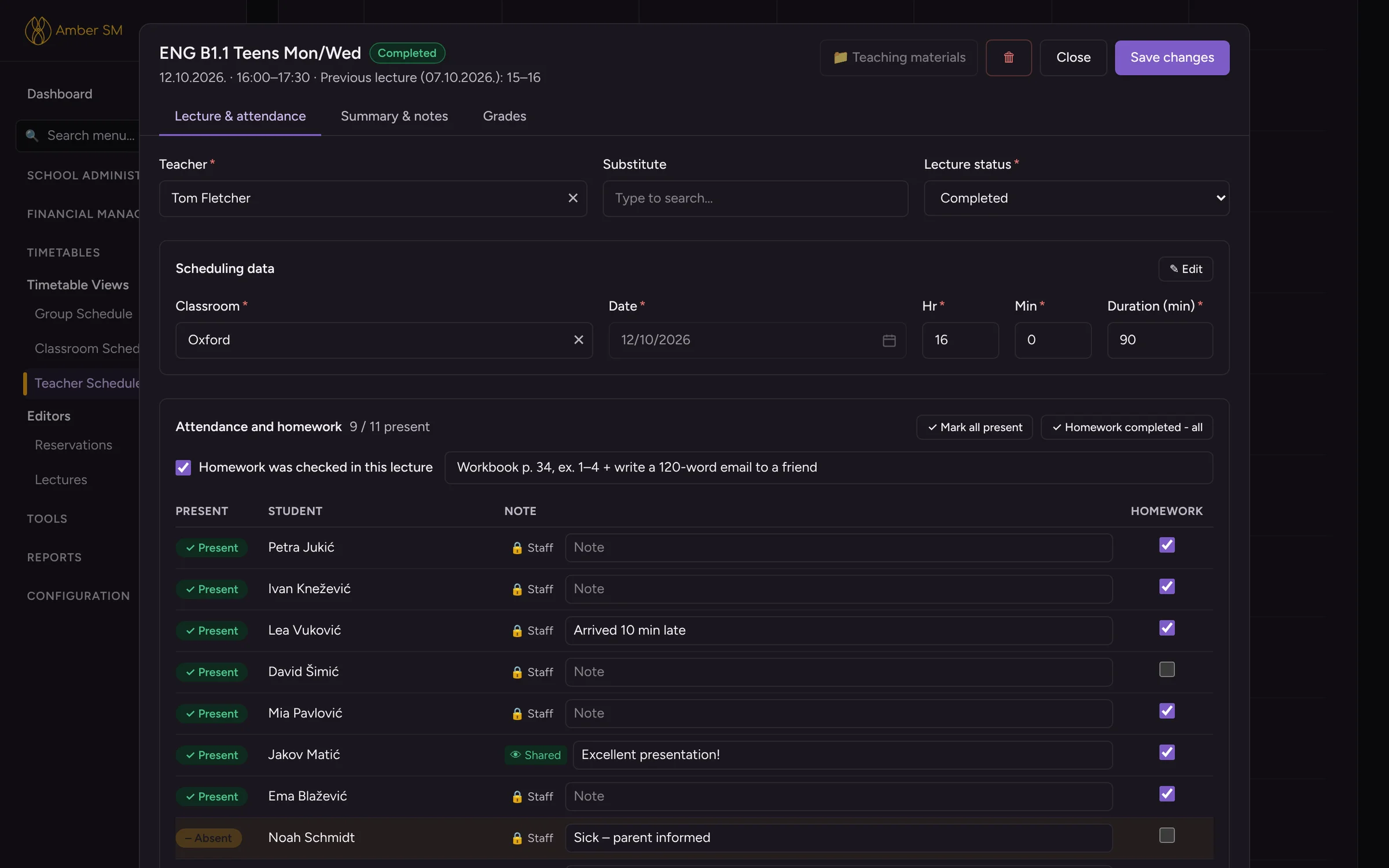The image size is (1389, 868).
Task: Open Group Schedule in sidebar
Action: coord(83,314)
